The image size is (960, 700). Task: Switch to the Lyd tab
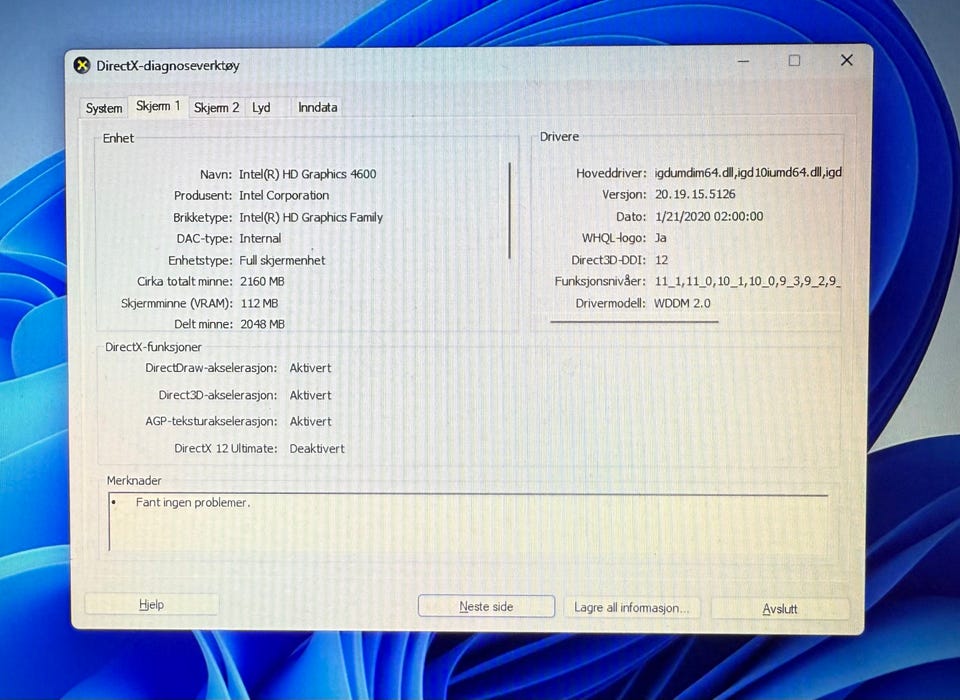(x=261, y=107)
